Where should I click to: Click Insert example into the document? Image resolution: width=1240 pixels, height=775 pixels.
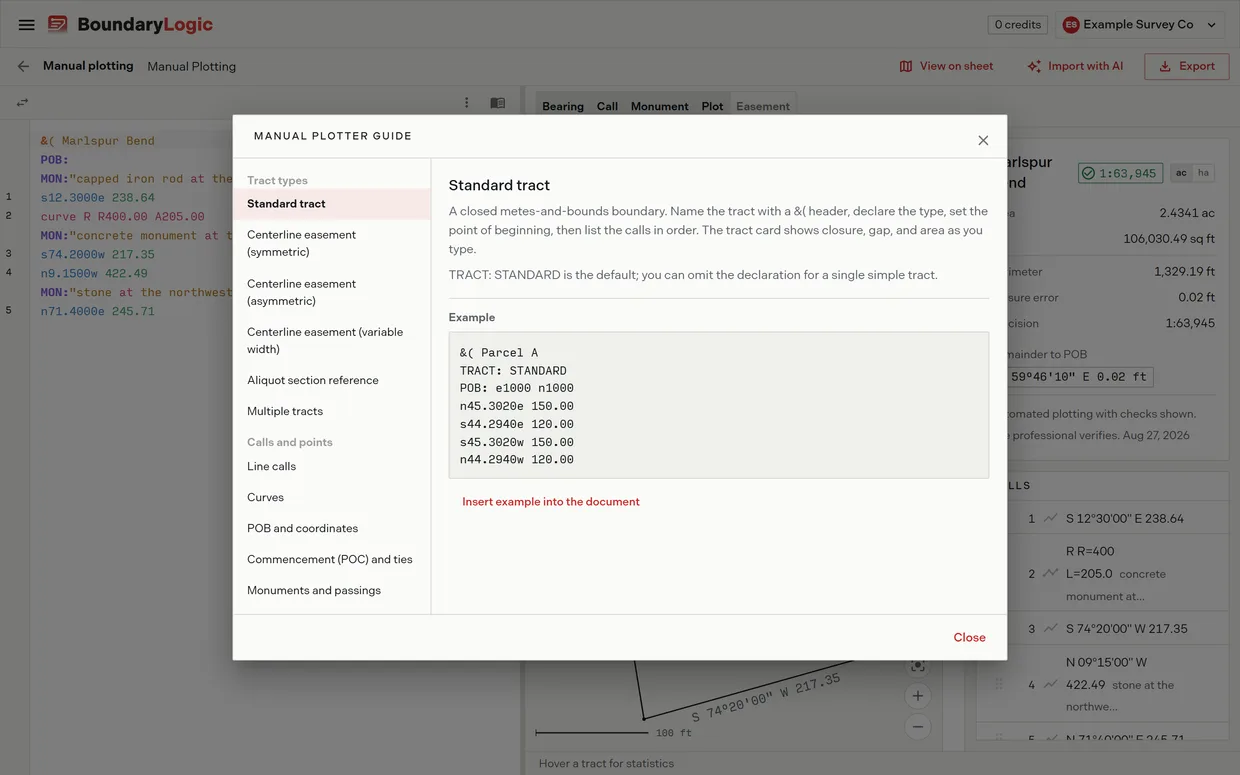coord(551,502)
